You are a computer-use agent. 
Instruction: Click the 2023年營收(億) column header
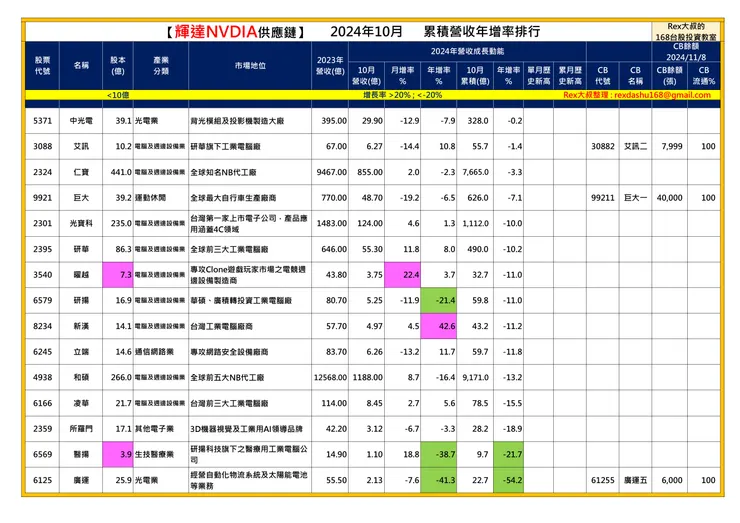(330, 66)
